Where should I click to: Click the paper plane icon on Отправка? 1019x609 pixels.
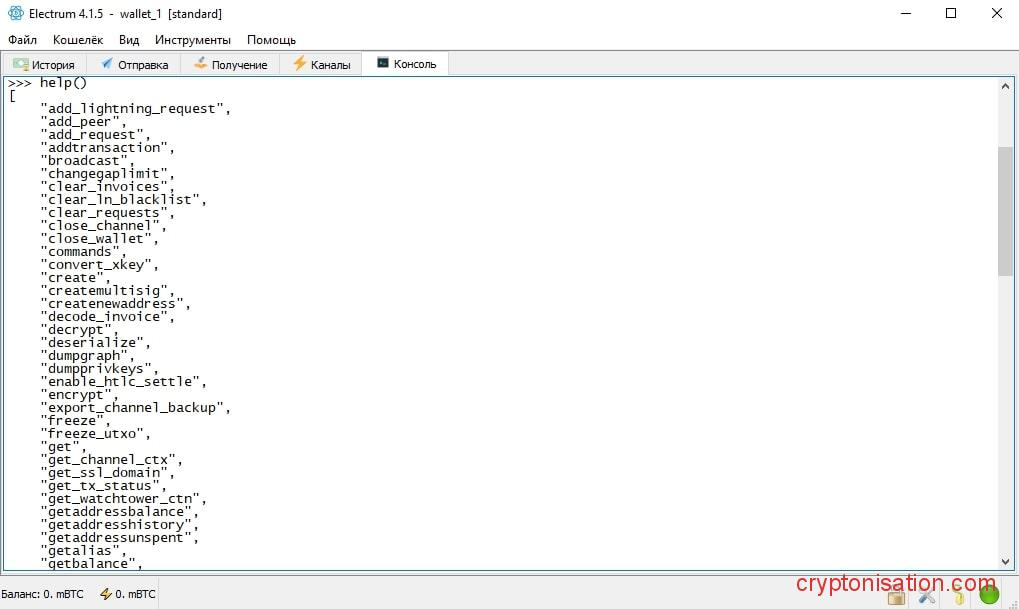pyautogui.click(x=107, y=64)
